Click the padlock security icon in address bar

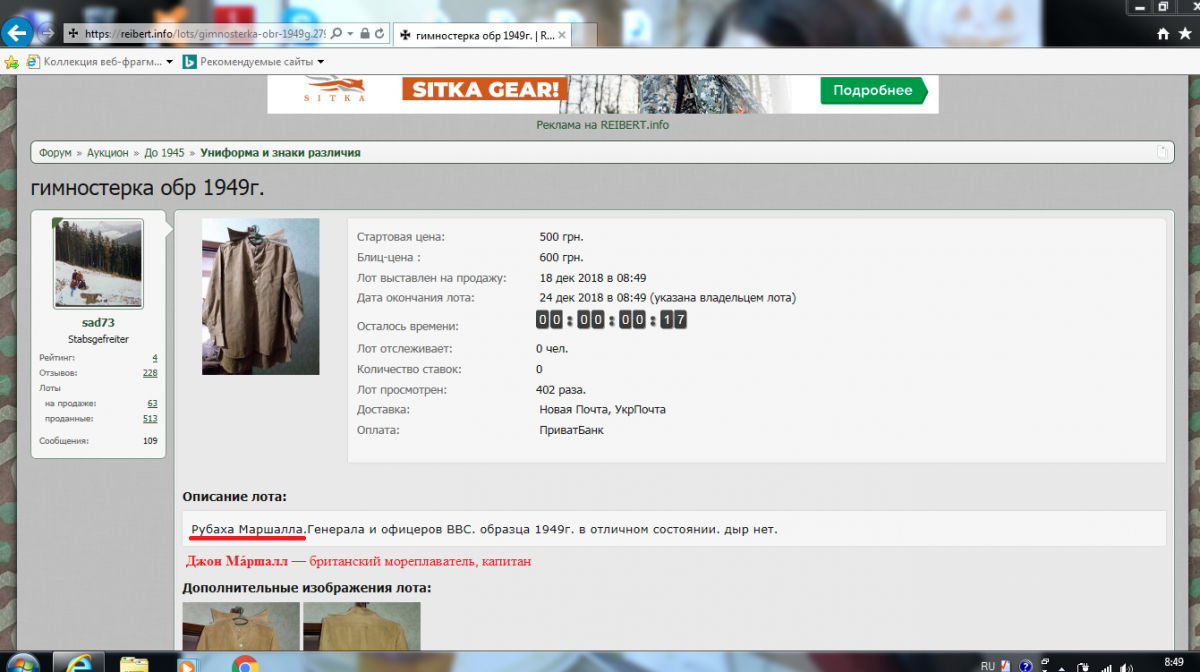click(363, 32)
